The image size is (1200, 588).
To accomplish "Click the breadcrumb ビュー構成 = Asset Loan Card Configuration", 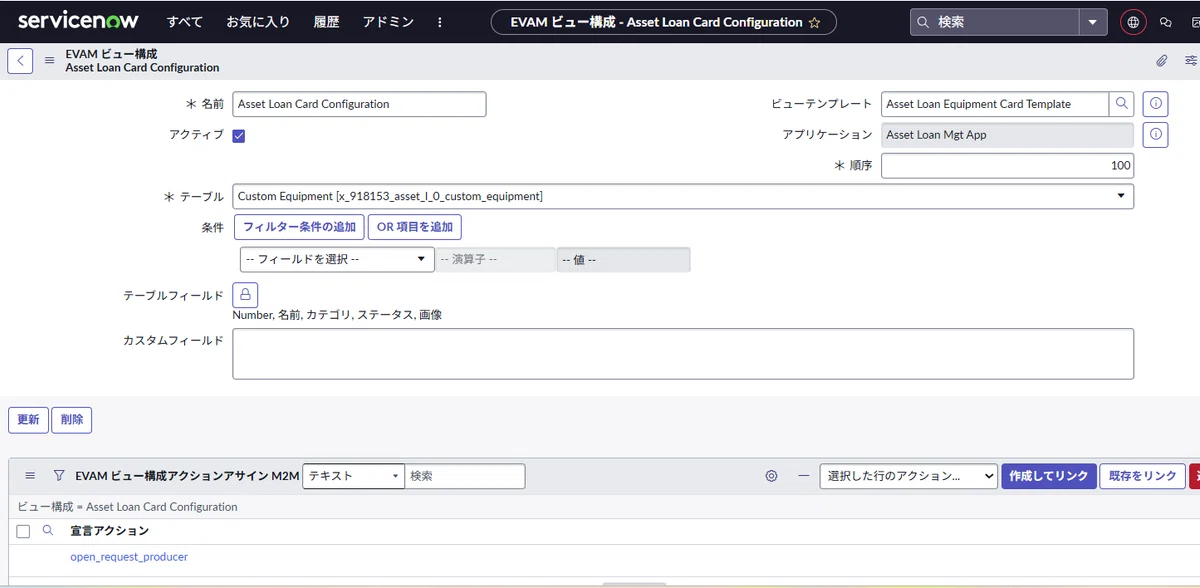I will [x=128, y=507].
